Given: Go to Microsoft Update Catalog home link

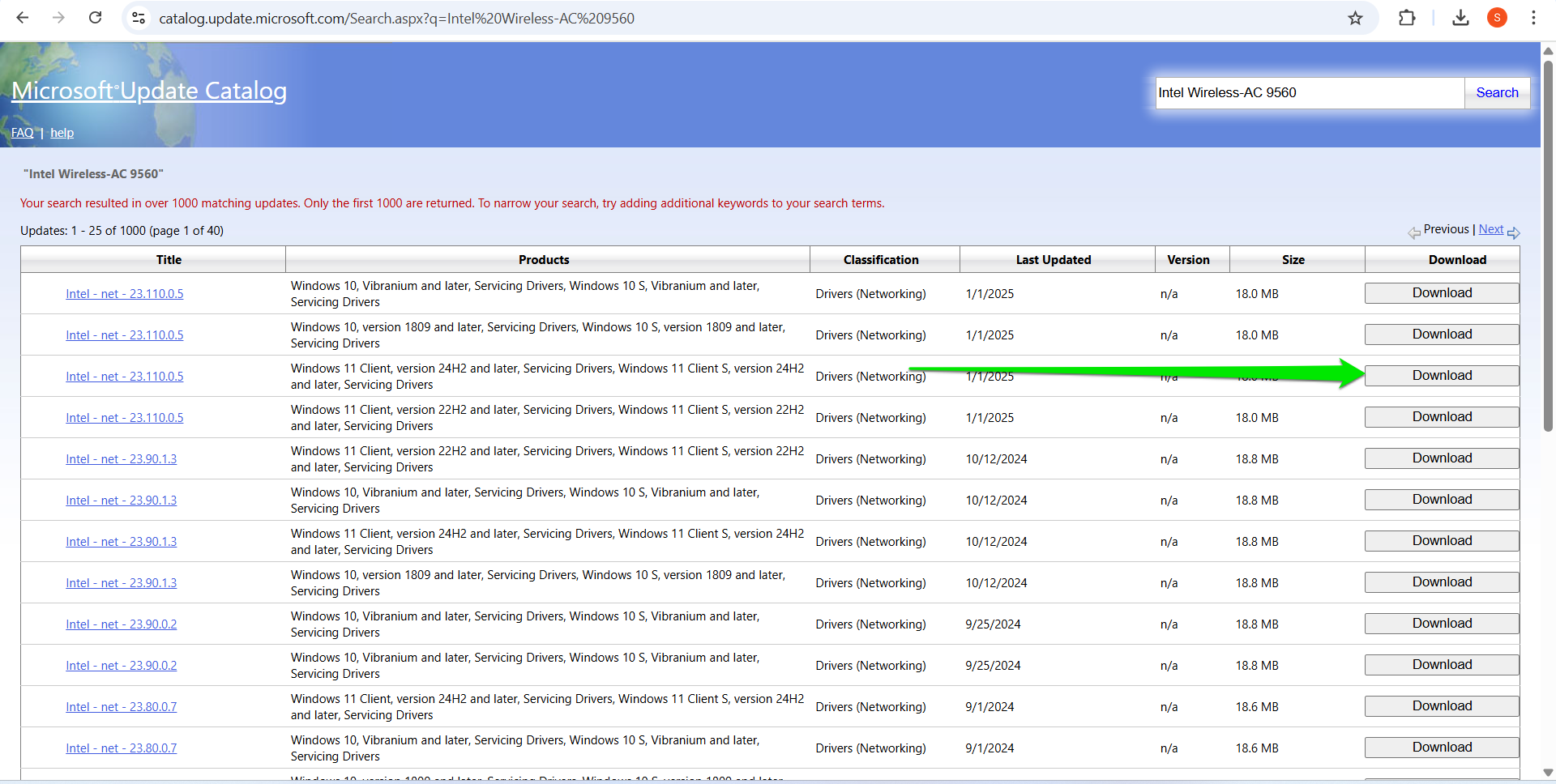Looking at the screenshot, I should [x=149, y=91].
